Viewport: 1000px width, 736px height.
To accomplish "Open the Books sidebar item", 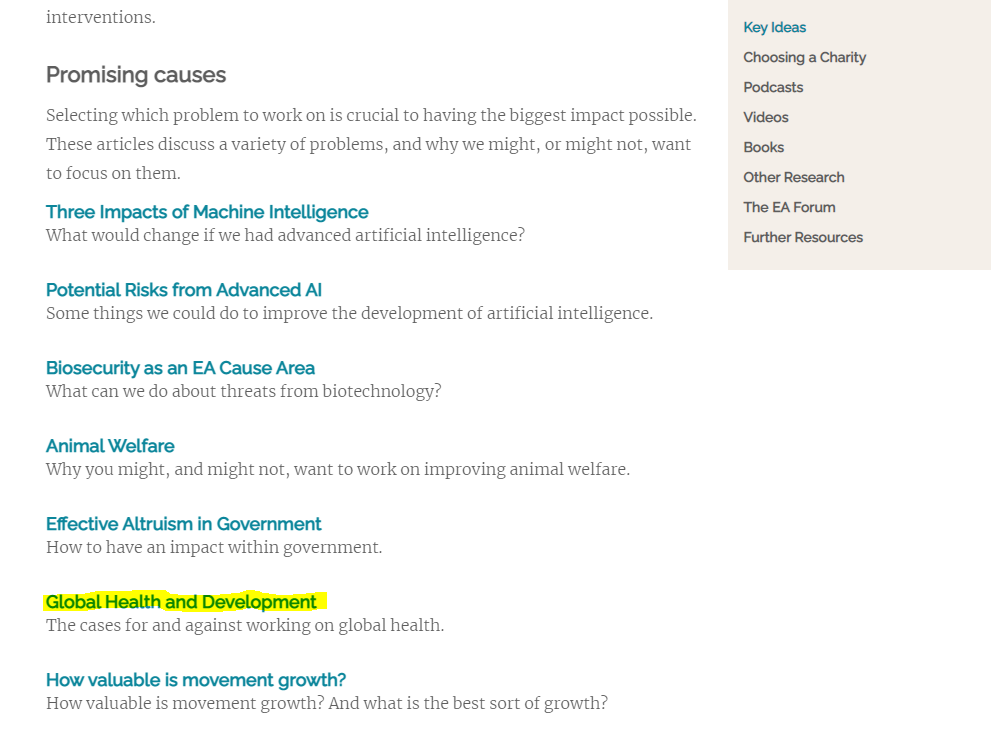I will pos(763,147).
